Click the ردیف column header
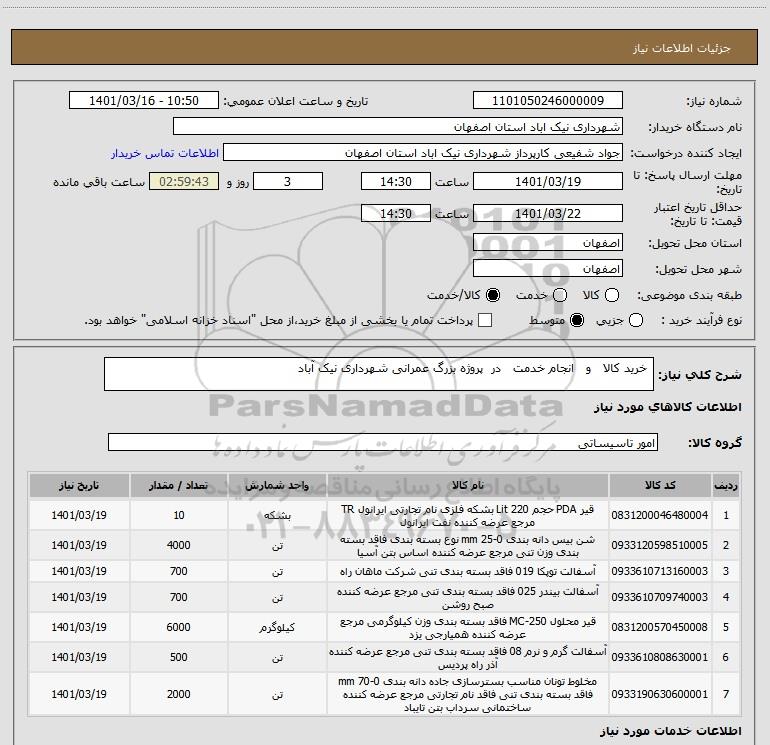The width and height of the screenshot is (770, 745). tap(726, 485)
